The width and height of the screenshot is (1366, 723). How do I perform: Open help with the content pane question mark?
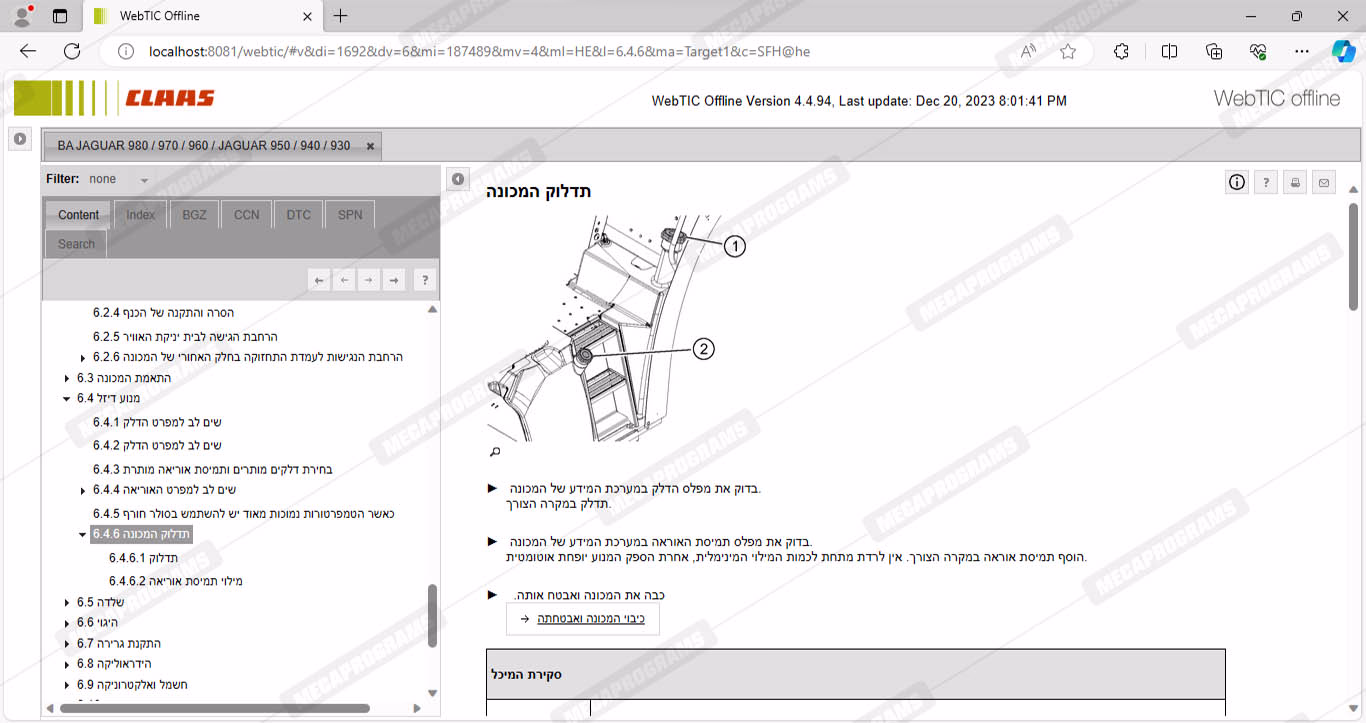1266,182
